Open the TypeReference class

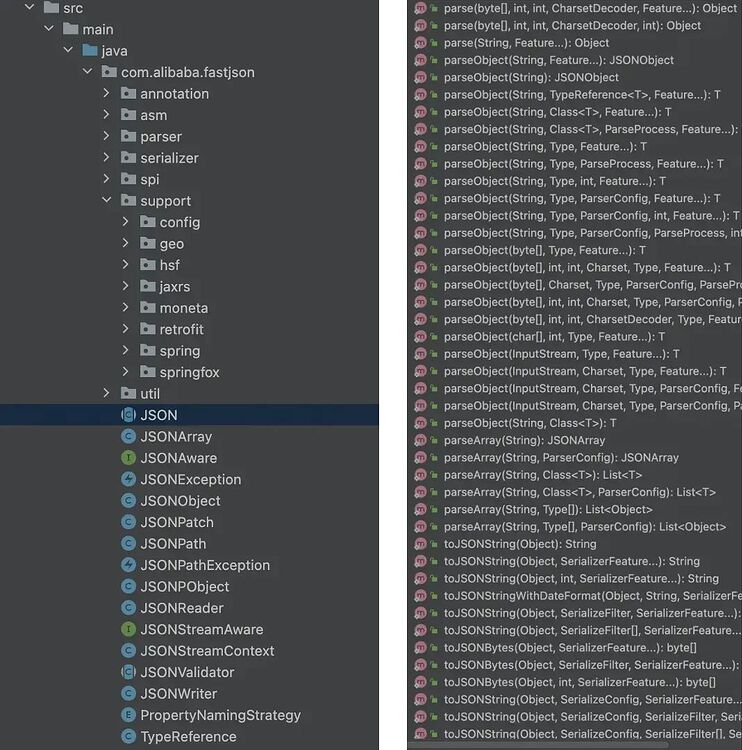(188, 737)
